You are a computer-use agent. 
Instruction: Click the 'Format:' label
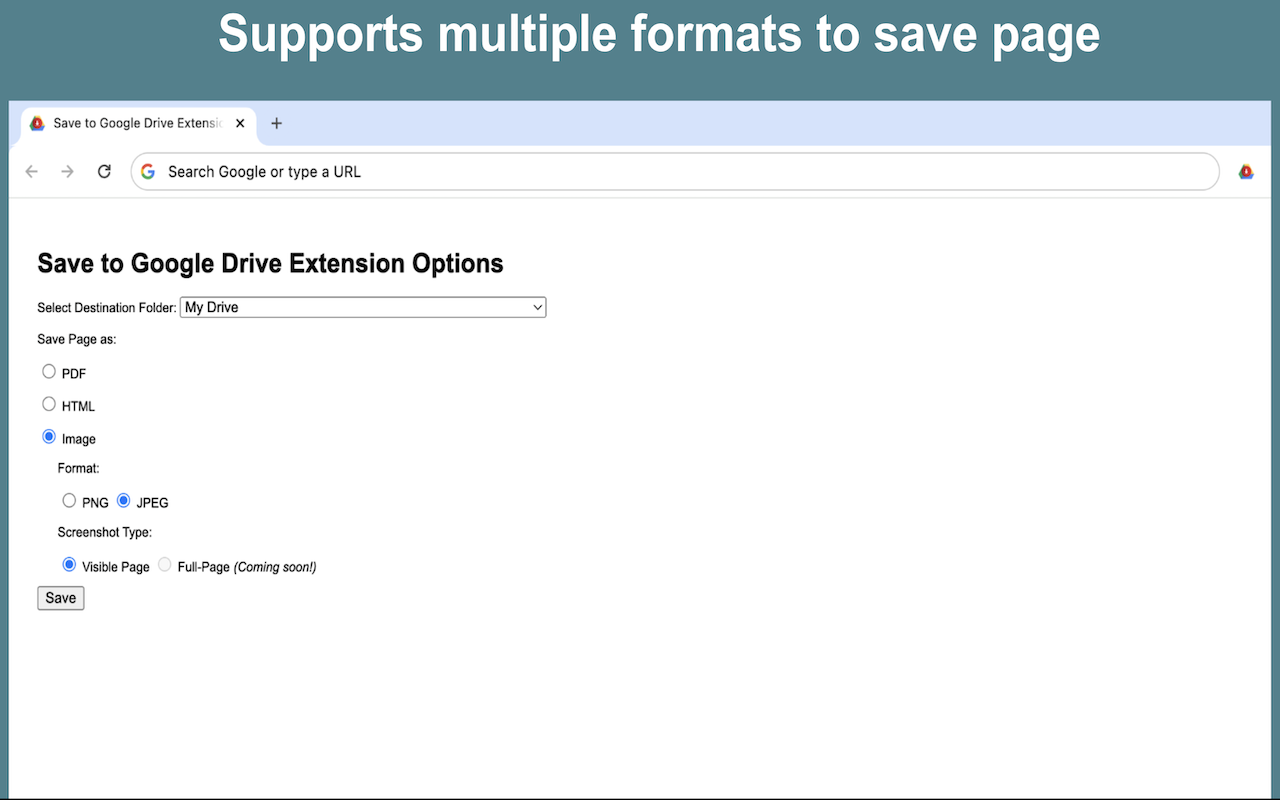click(x=79, y=468)
